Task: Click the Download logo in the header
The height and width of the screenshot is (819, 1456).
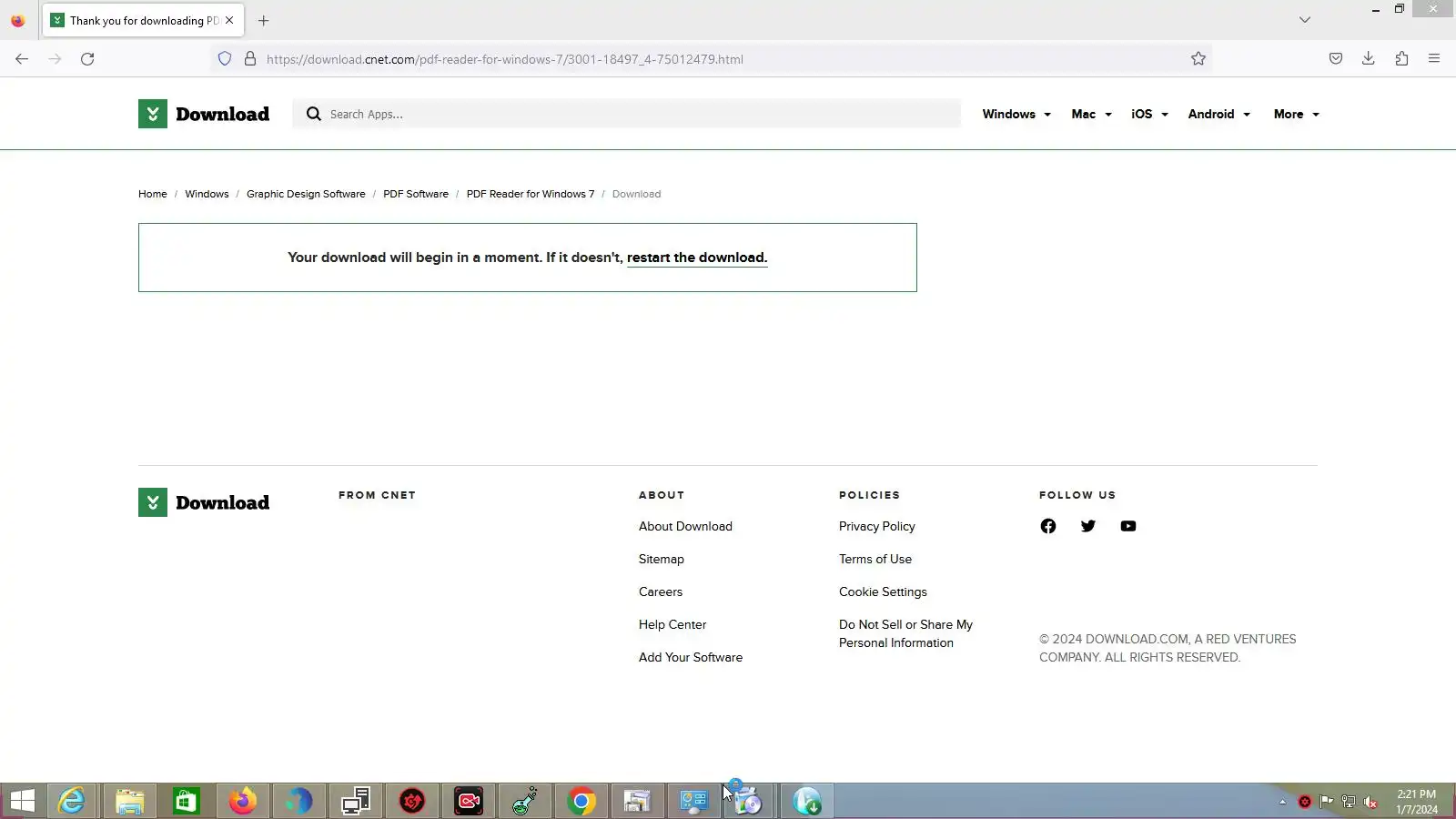Action: [x=204, y=114]
